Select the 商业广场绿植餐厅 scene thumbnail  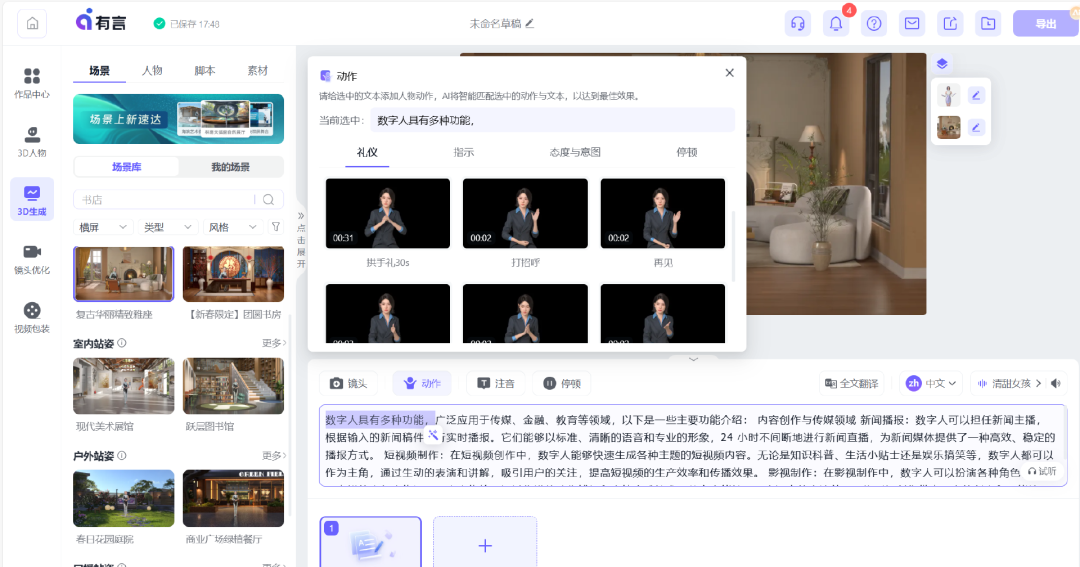[233, 498]
